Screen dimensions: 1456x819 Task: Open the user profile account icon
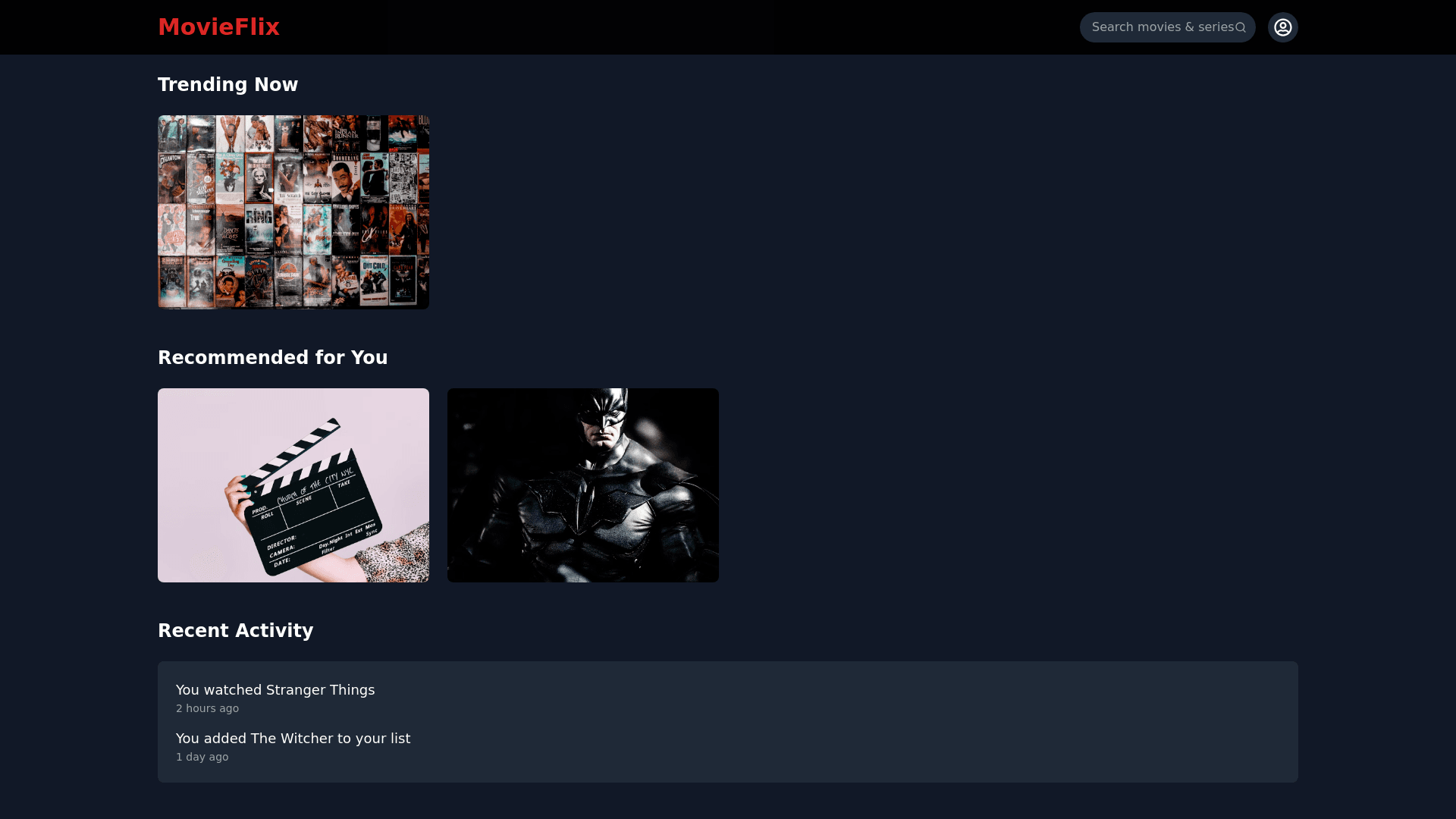click(x=1282, y=27)
